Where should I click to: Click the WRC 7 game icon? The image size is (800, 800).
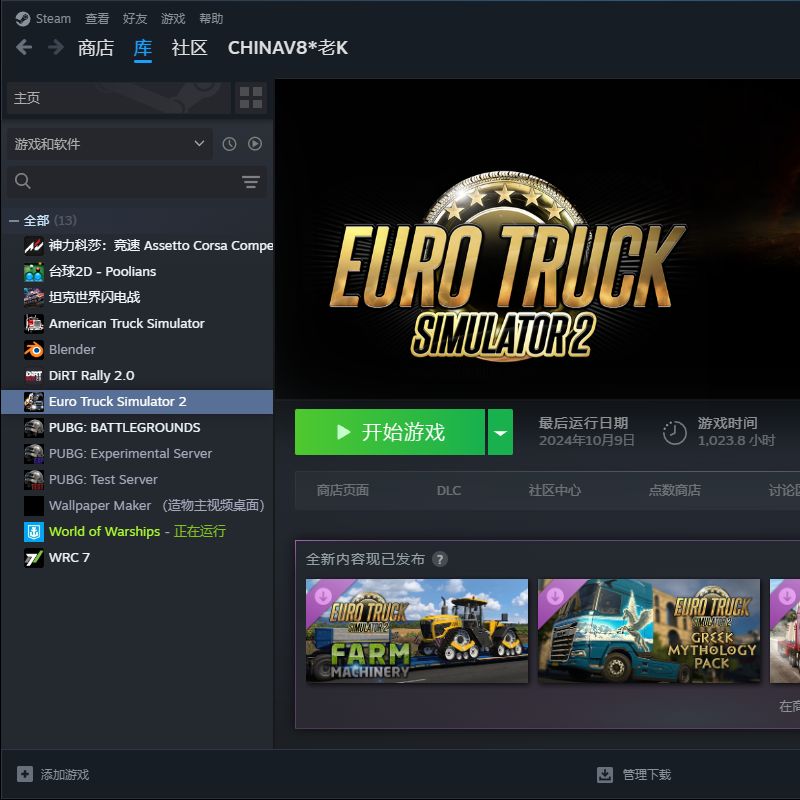pyautogui.click(x=34, y=558)
